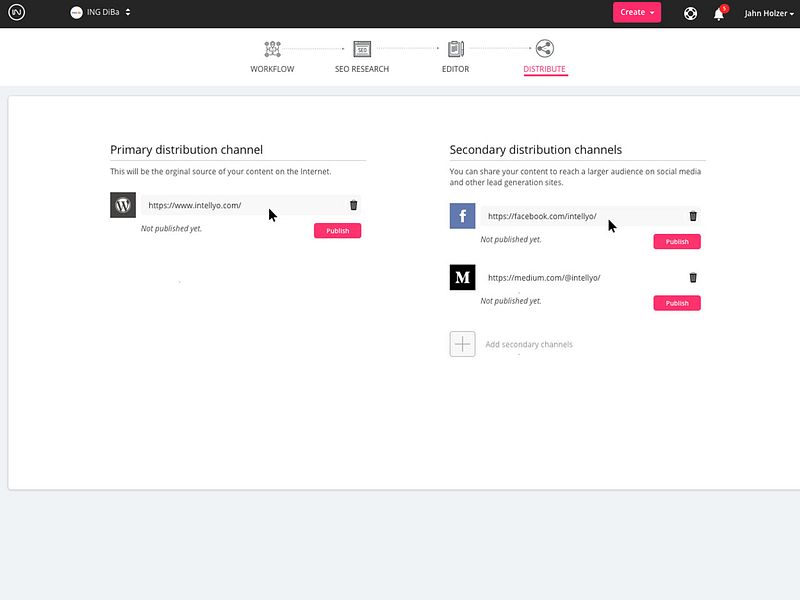Click 'Not published yet.' under Medium
800x600 pixels.
(511, 301)
